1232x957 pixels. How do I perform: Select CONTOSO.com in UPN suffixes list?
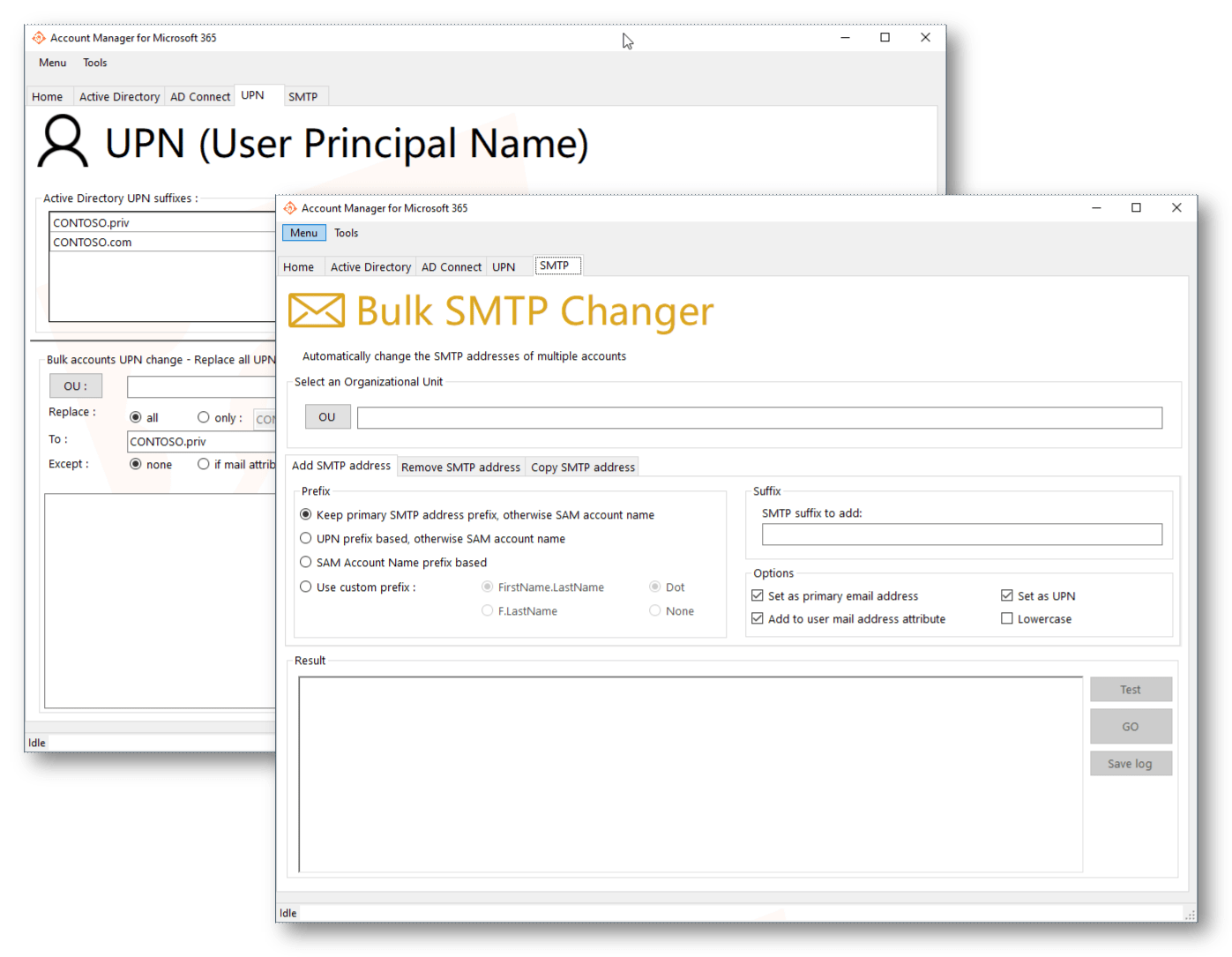[x=162, y=242]
